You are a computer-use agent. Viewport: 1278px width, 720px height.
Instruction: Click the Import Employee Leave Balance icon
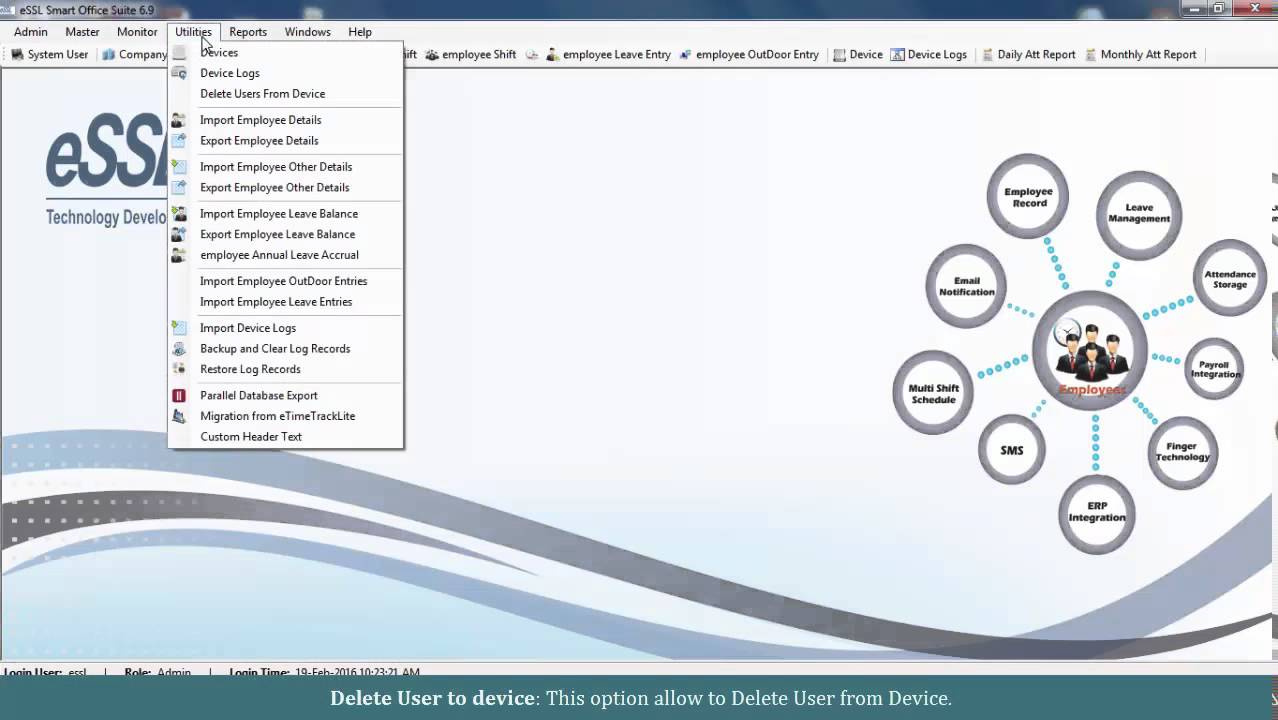[179, 214]
